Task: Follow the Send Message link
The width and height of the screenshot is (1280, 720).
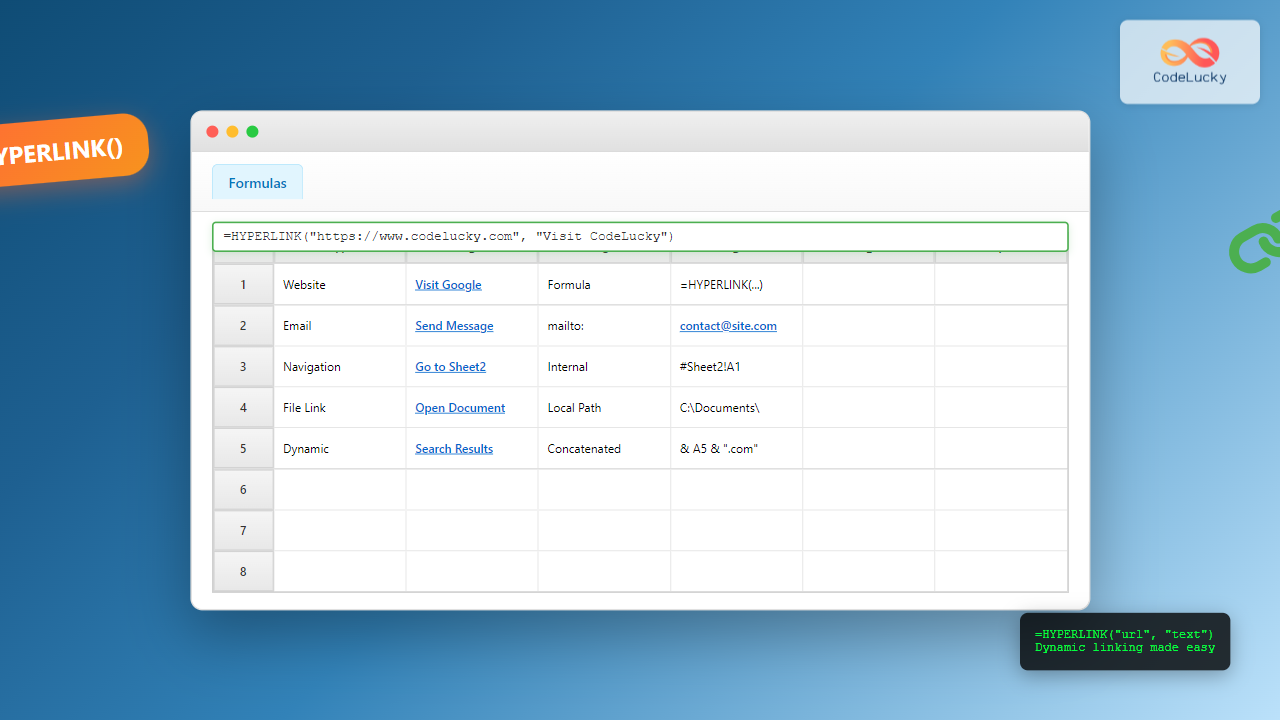Action: point(454,326)
